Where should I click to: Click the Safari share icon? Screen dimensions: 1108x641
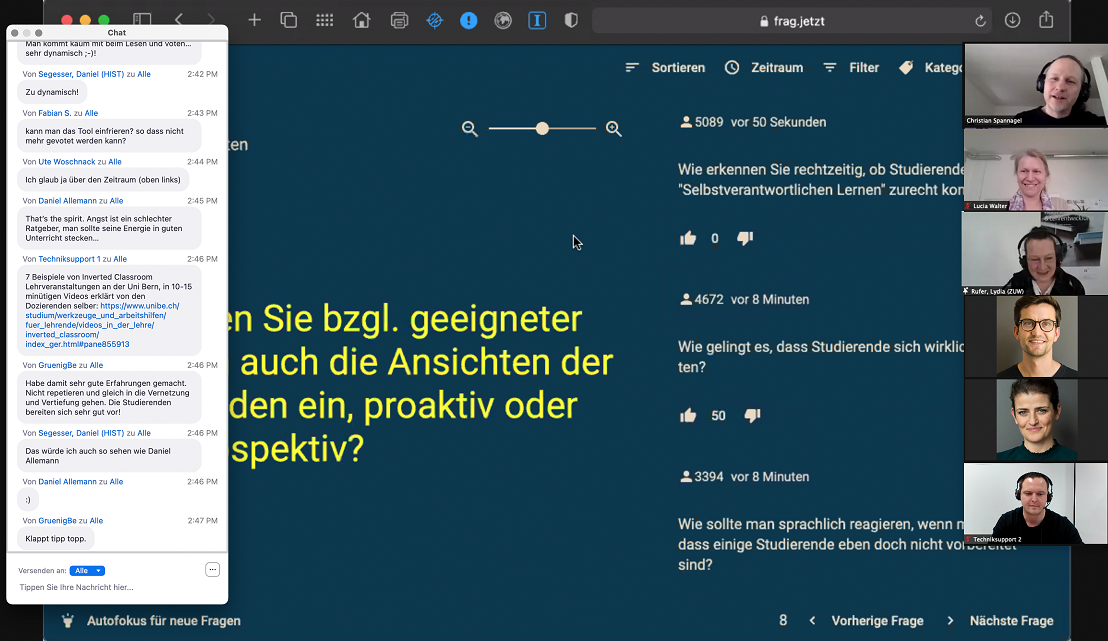(1046, 20)
